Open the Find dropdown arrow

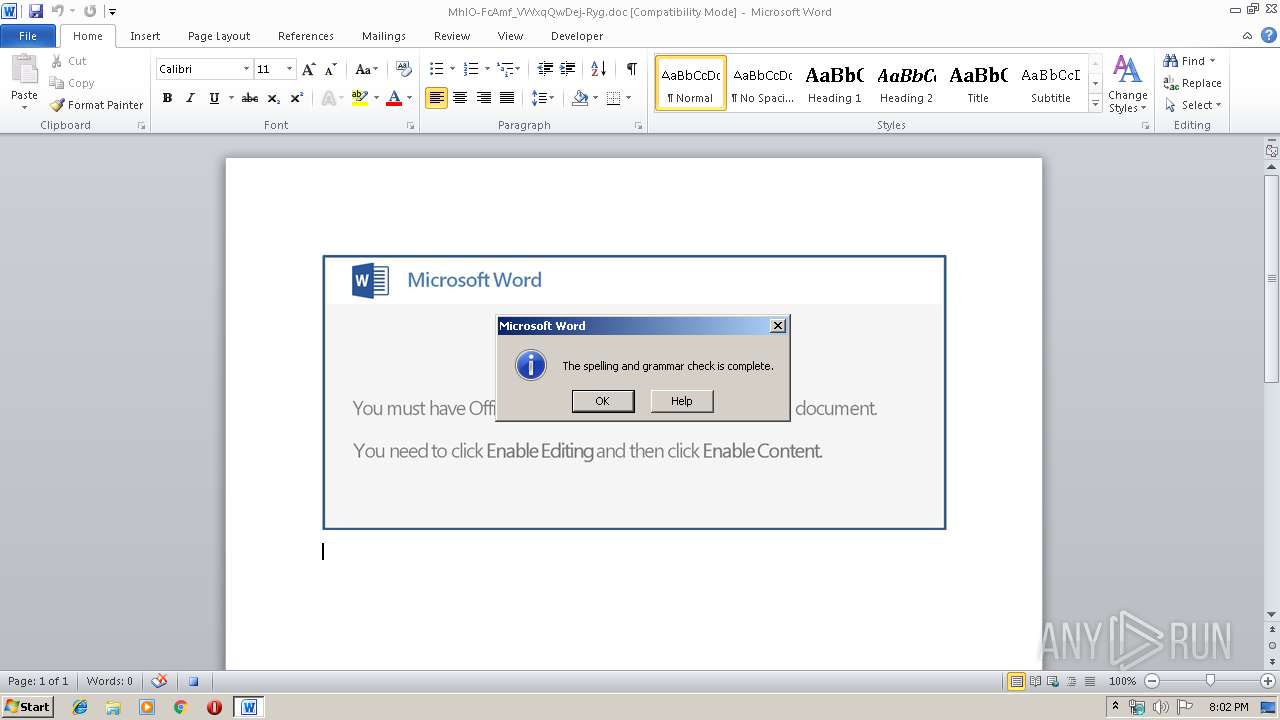point(1212,61)
